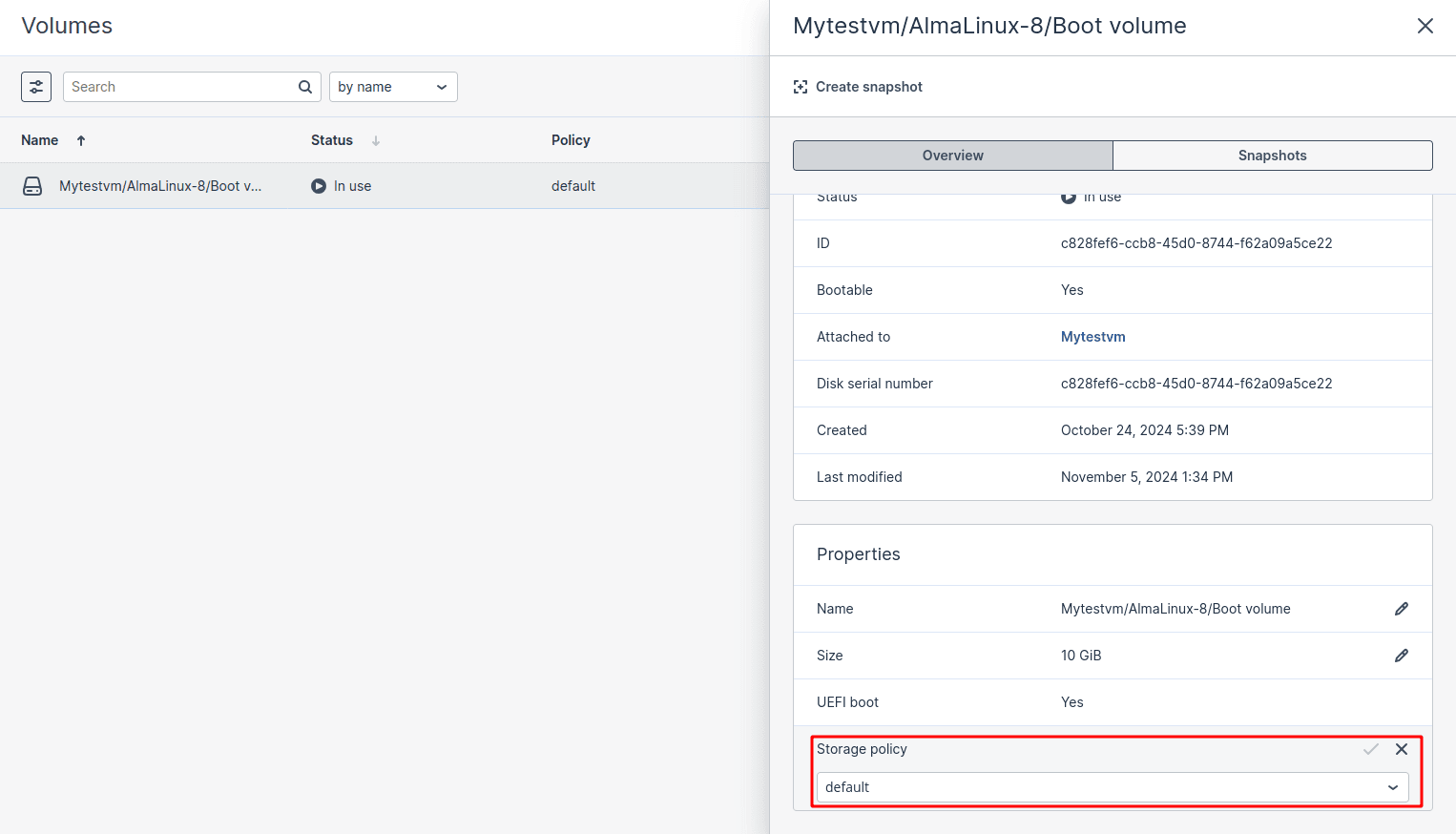
Task: Click the search magnifier icon
Action: [305, 87]
